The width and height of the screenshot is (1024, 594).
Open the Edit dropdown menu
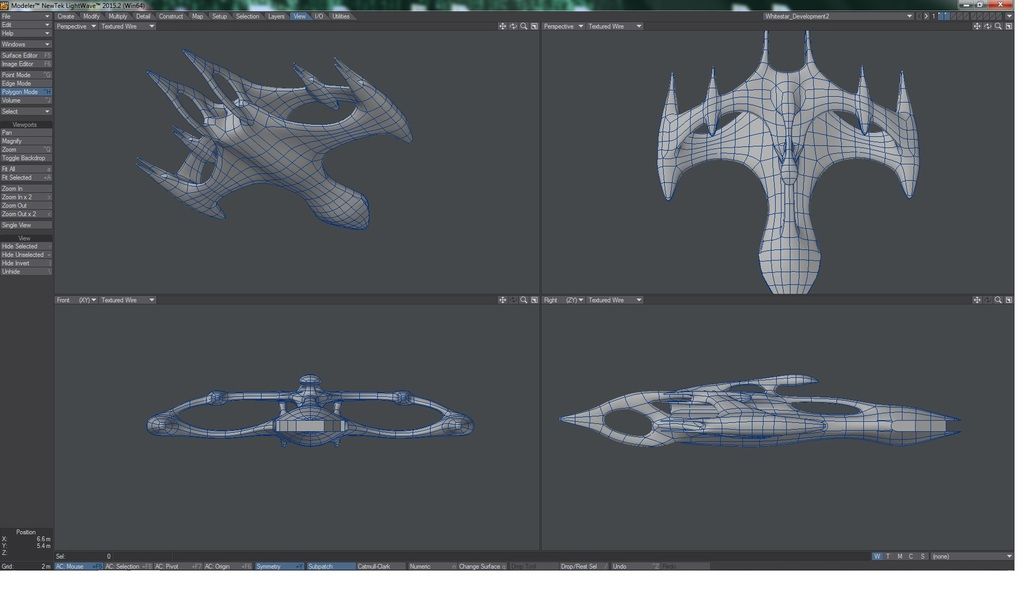click(26, 25)
